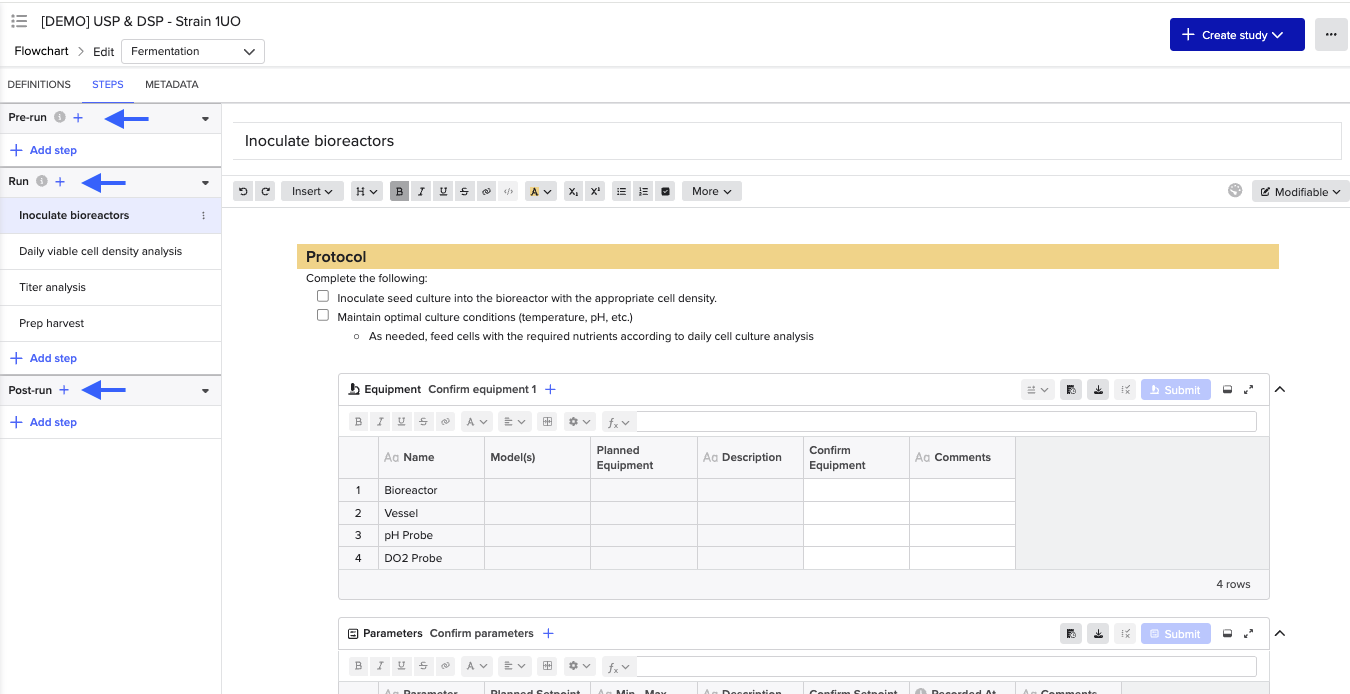This screenshot has width=1350, height=694.
Task: Open the text highlight color picker
Action: click(x=541, y=191)
